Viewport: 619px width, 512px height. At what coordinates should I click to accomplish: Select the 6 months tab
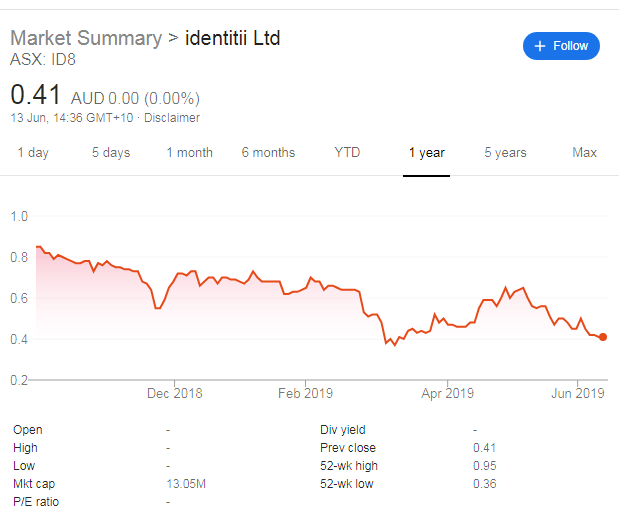268,153
